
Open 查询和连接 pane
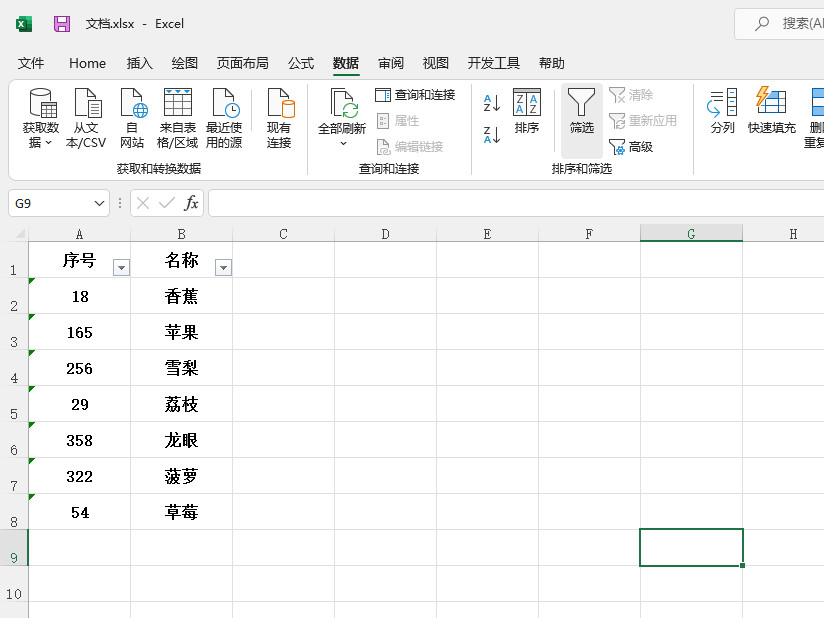415,95
